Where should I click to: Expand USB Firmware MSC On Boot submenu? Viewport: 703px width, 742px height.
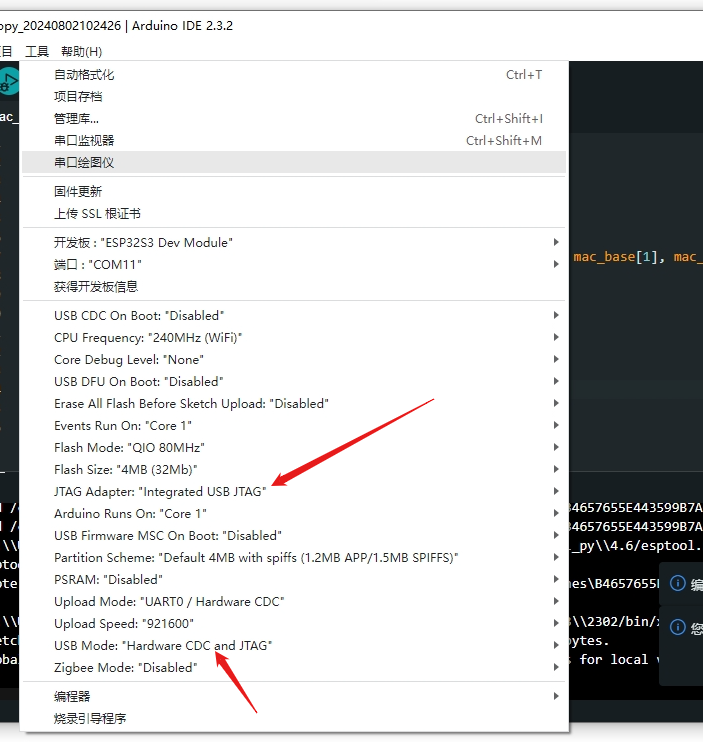tap(294, 536)
